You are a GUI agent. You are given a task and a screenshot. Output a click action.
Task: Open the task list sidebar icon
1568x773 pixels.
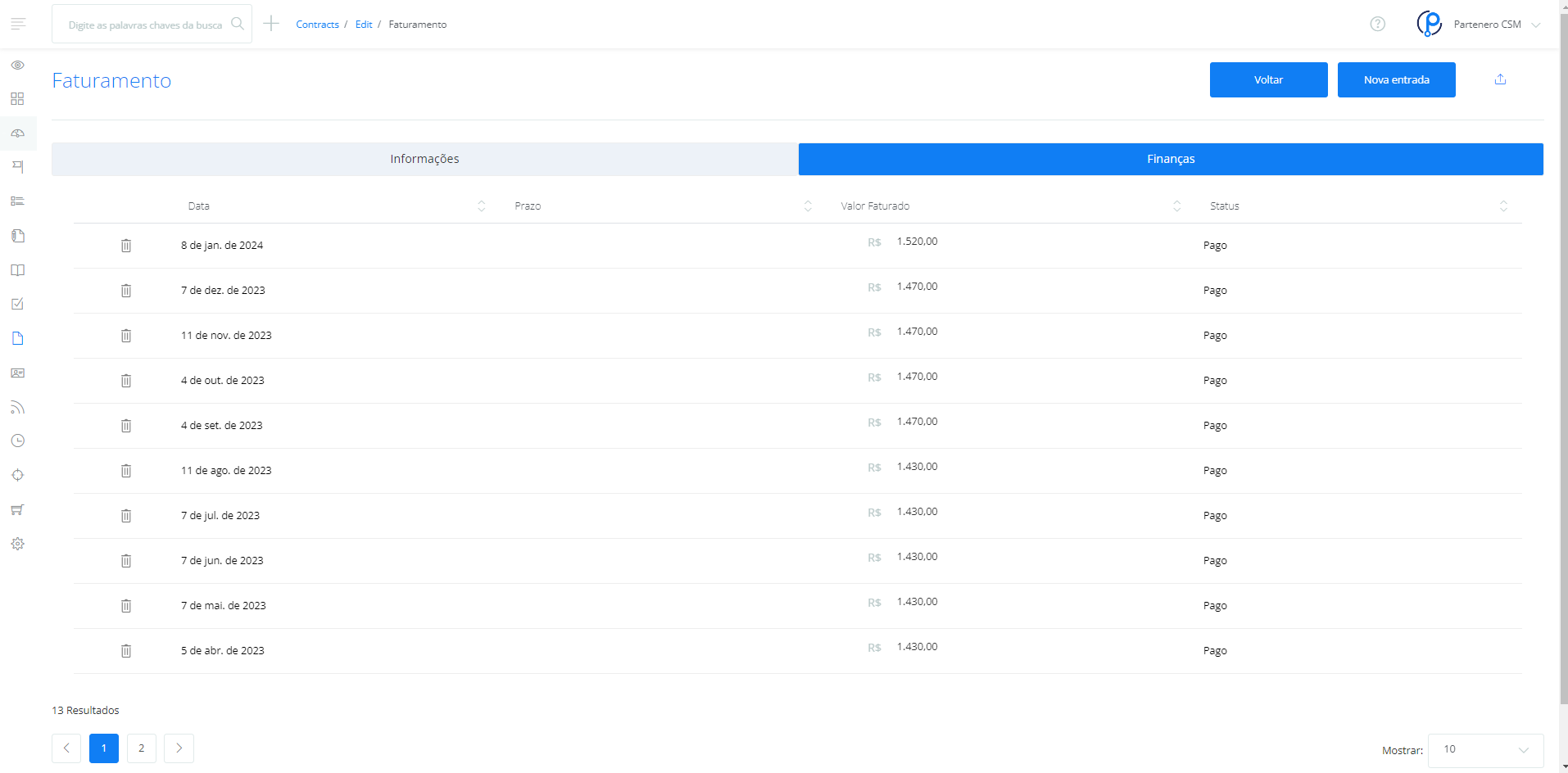coord(17,201)
